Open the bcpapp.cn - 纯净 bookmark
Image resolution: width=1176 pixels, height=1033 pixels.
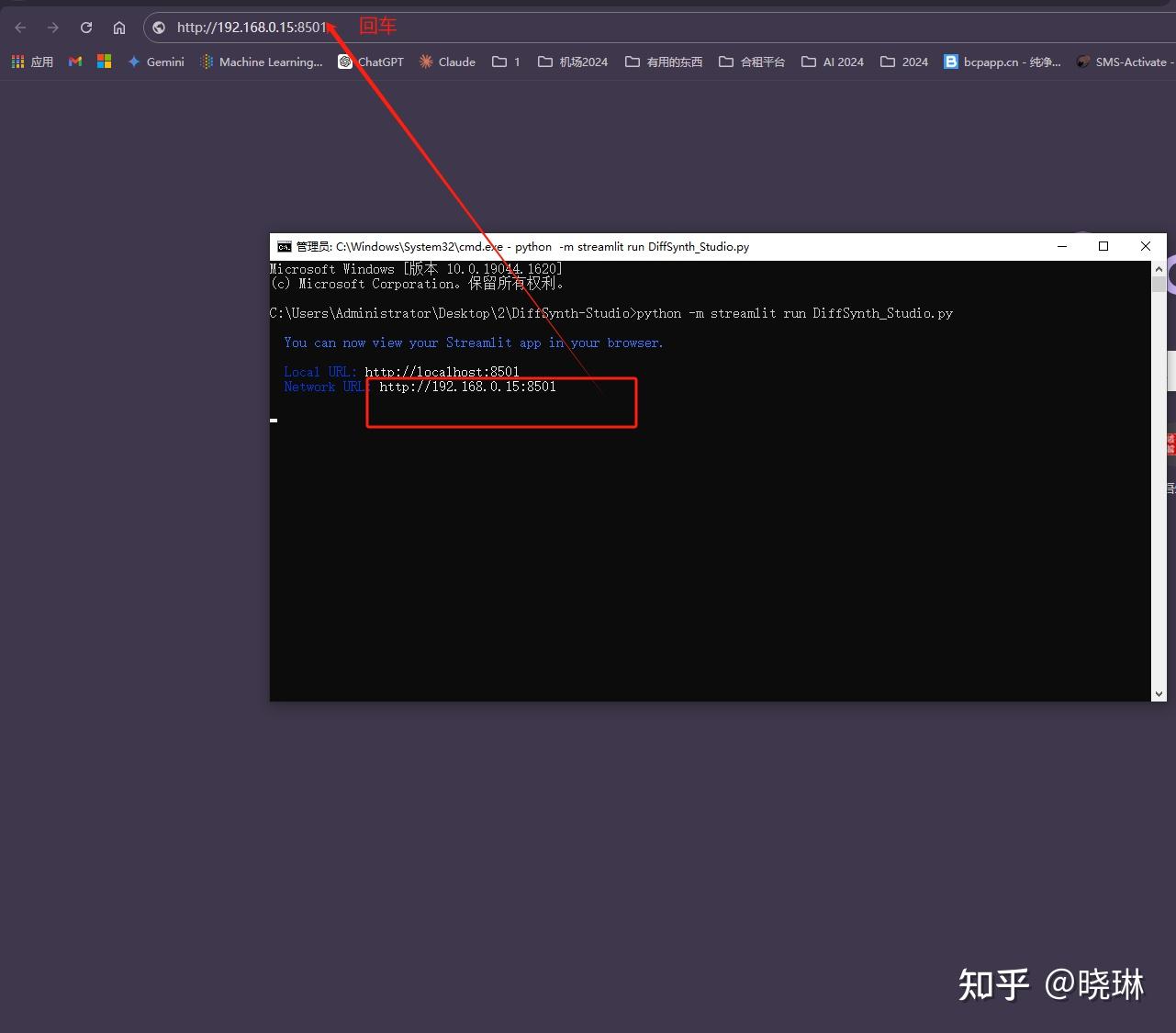pyautogui.click(x=1002, y=62)
